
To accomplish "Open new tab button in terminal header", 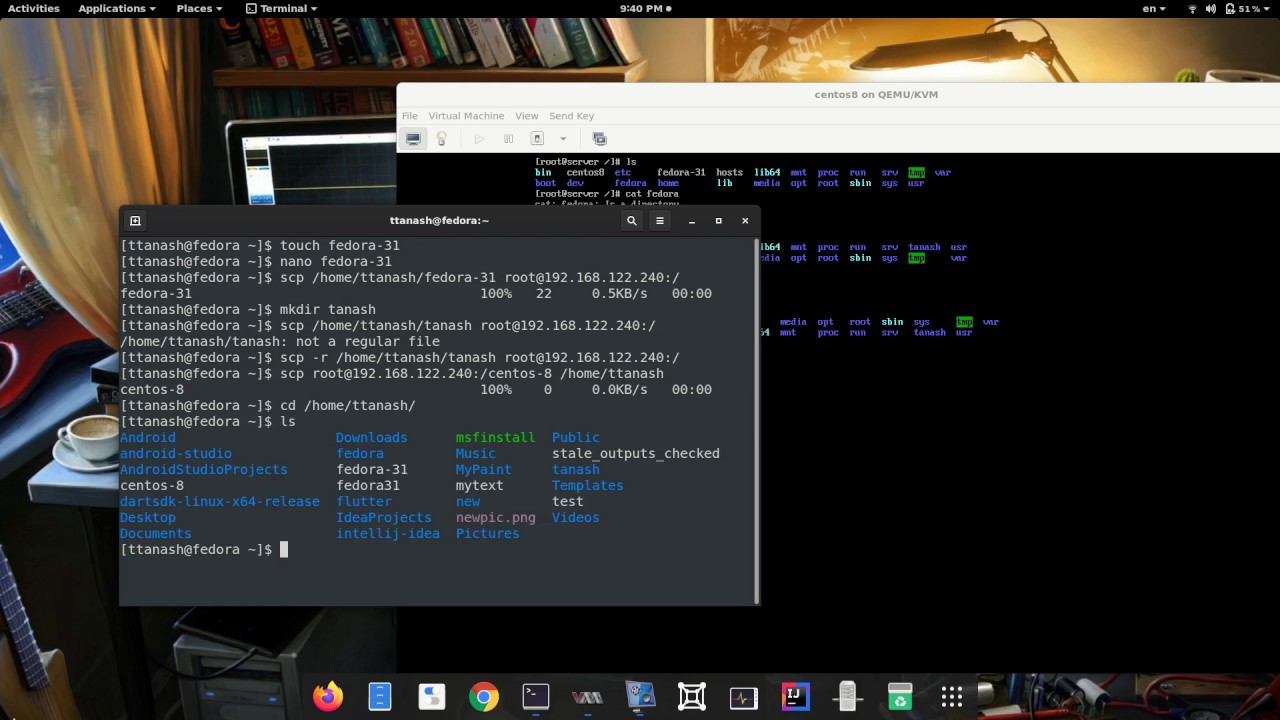I will (135, 221).
